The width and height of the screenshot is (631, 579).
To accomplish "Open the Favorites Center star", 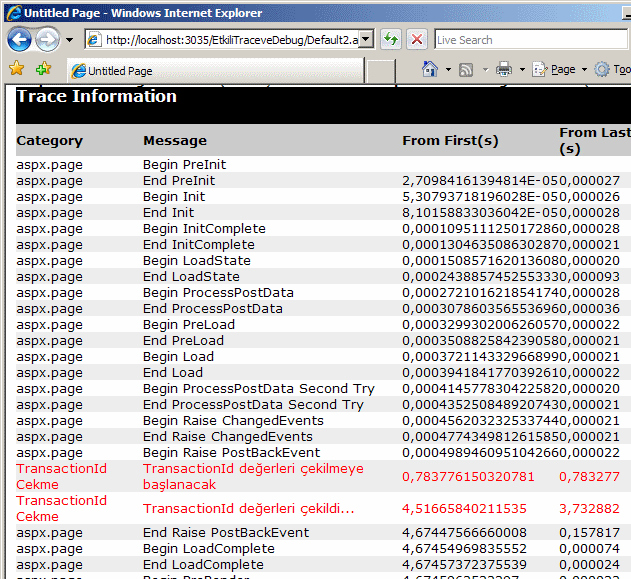I will [16, 70].
